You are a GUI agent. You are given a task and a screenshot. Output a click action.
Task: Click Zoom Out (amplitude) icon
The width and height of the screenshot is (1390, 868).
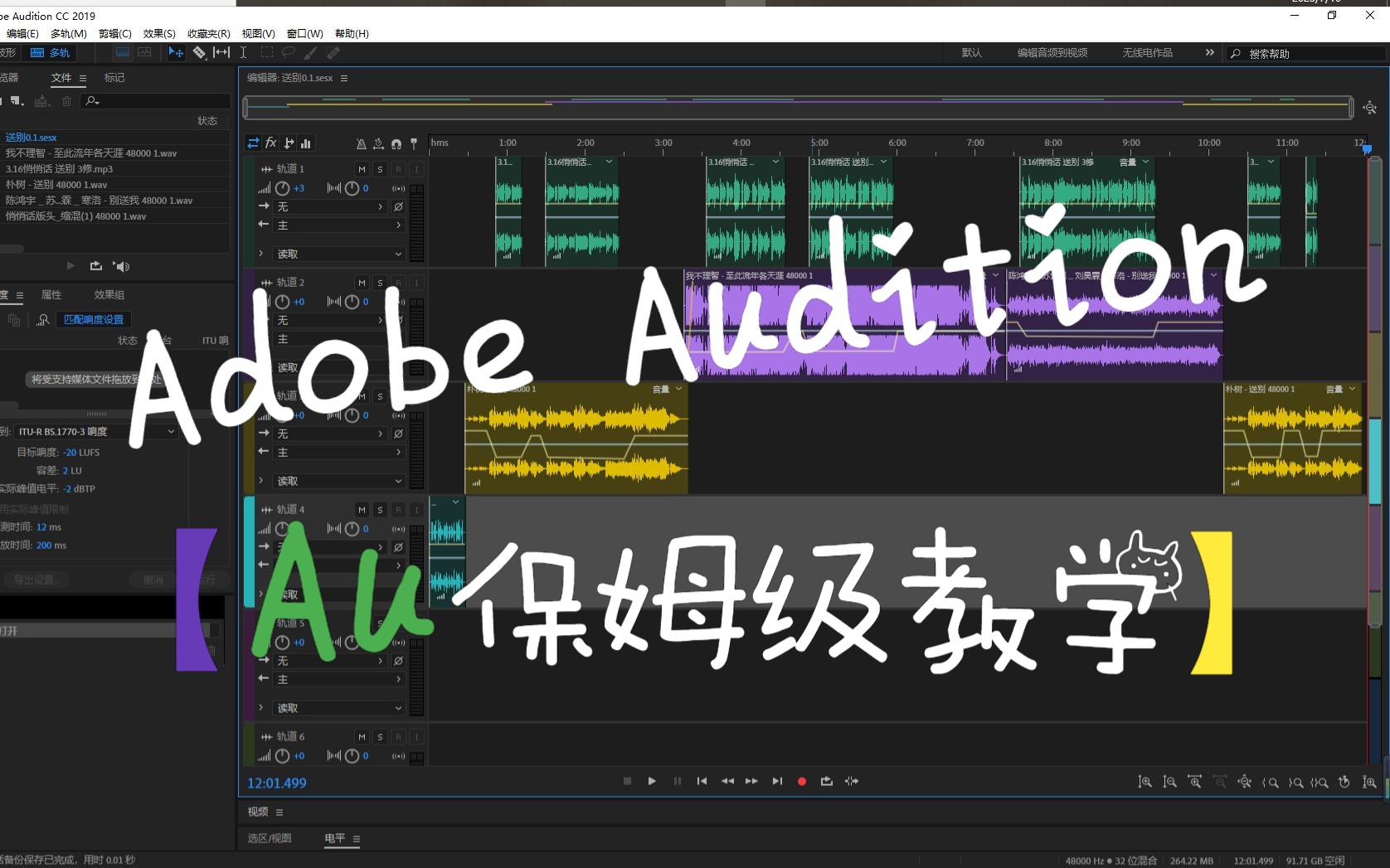(1169, 782)
